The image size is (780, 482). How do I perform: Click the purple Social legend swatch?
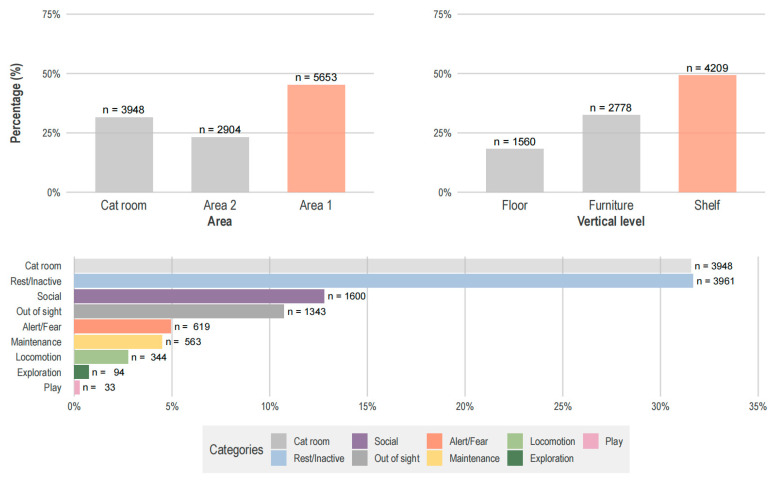click(x=360, y=441)
